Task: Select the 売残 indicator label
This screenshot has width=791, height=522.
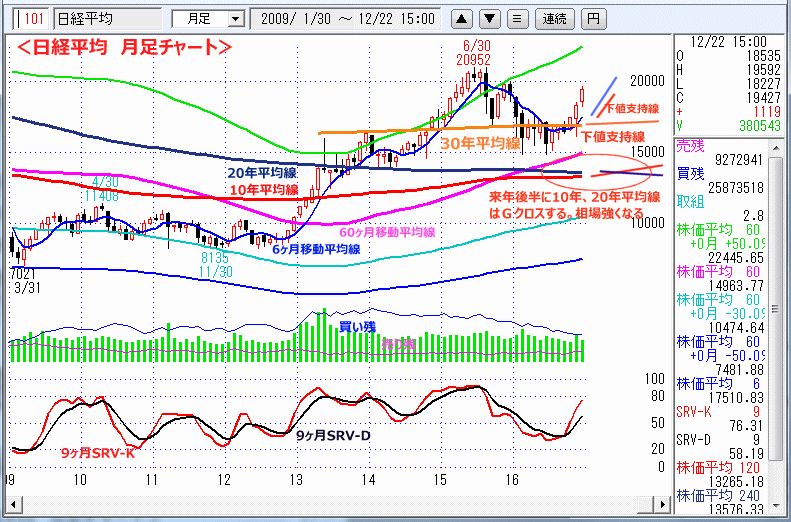Action: (690, 147)
